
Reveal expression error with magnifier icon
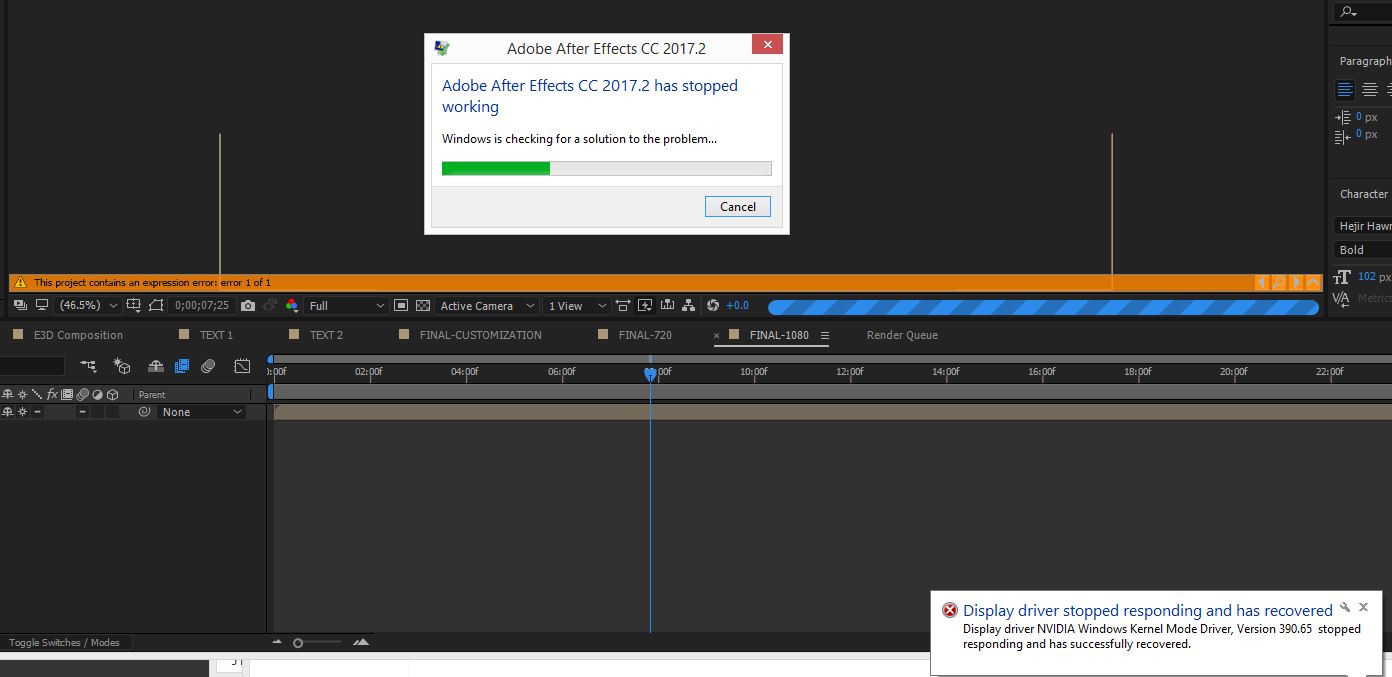(x=1279, y=283)
